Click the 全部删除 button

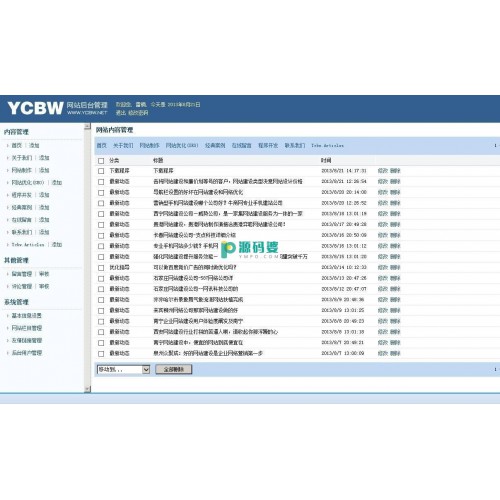click(x=174, y=369)
